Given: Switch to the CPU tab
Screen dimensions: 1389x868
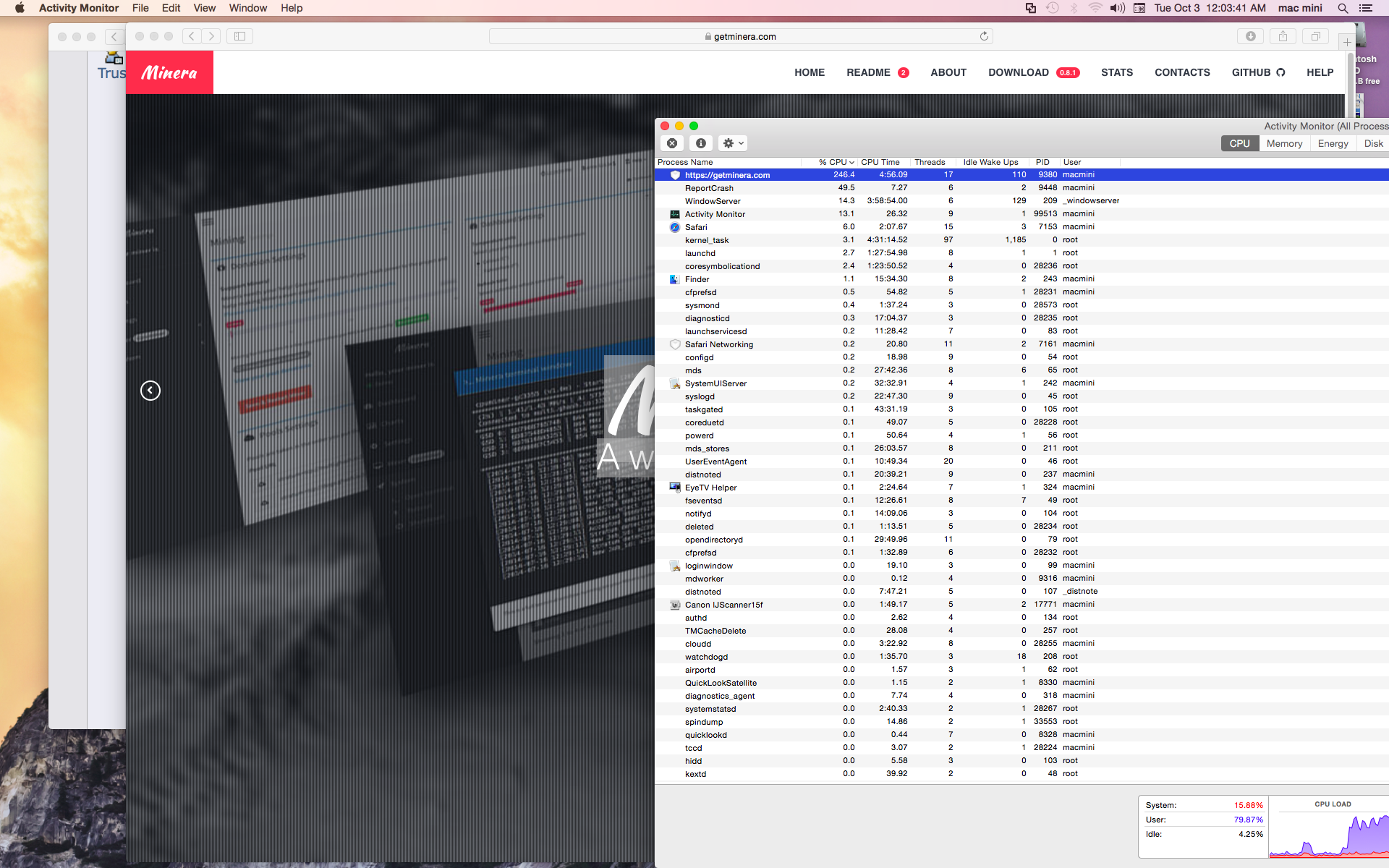Looking at the screenshot, I should tap(1239, 143).
